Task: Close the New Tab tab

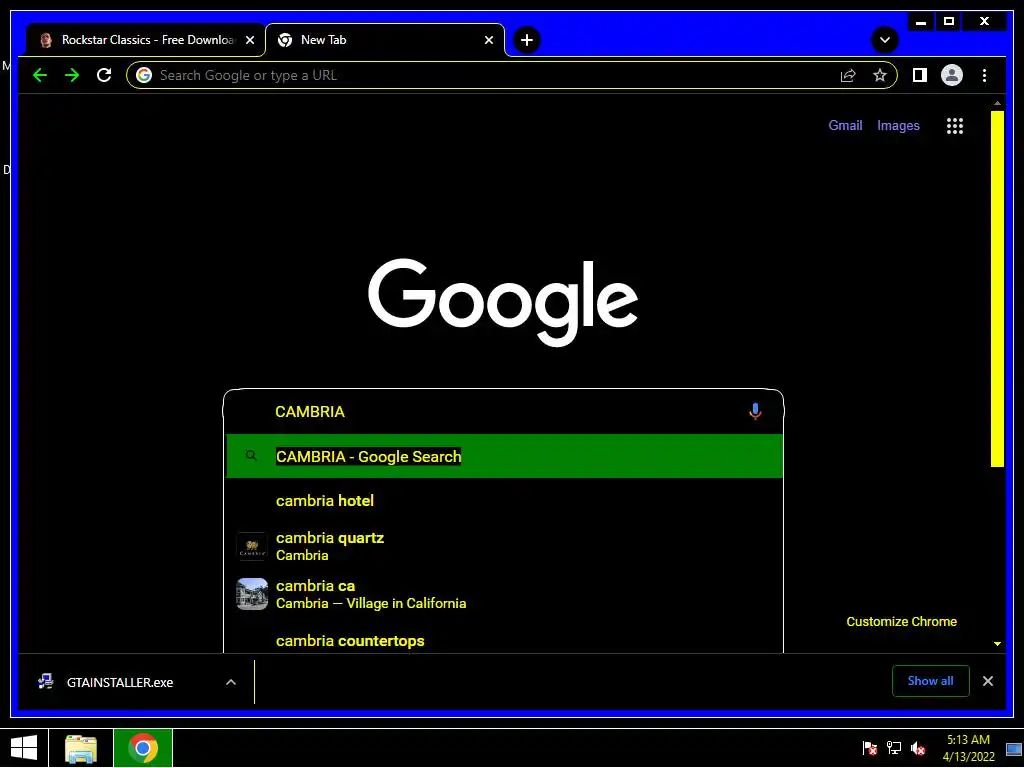Action: [x=488, y=40]
